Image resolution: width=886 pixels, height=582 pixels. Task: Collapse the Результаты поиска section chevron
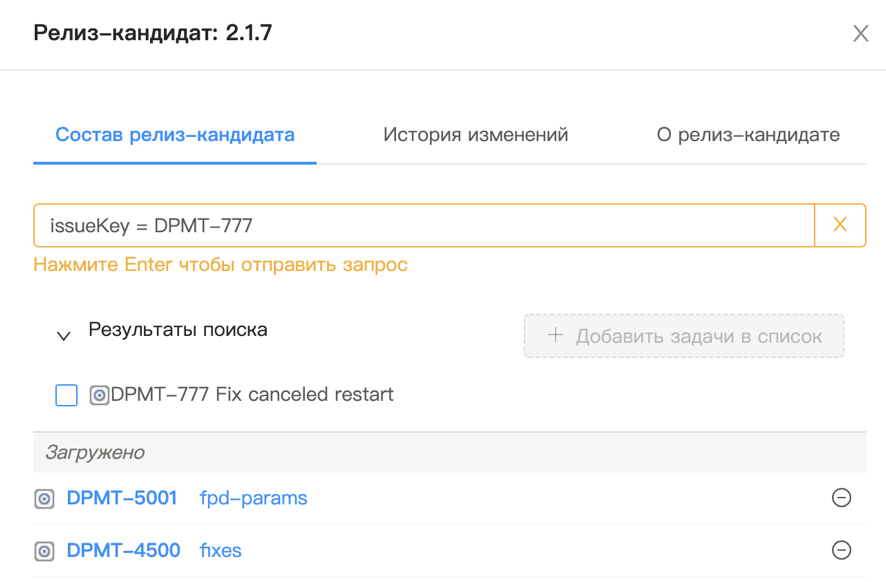tap(64, 336)
